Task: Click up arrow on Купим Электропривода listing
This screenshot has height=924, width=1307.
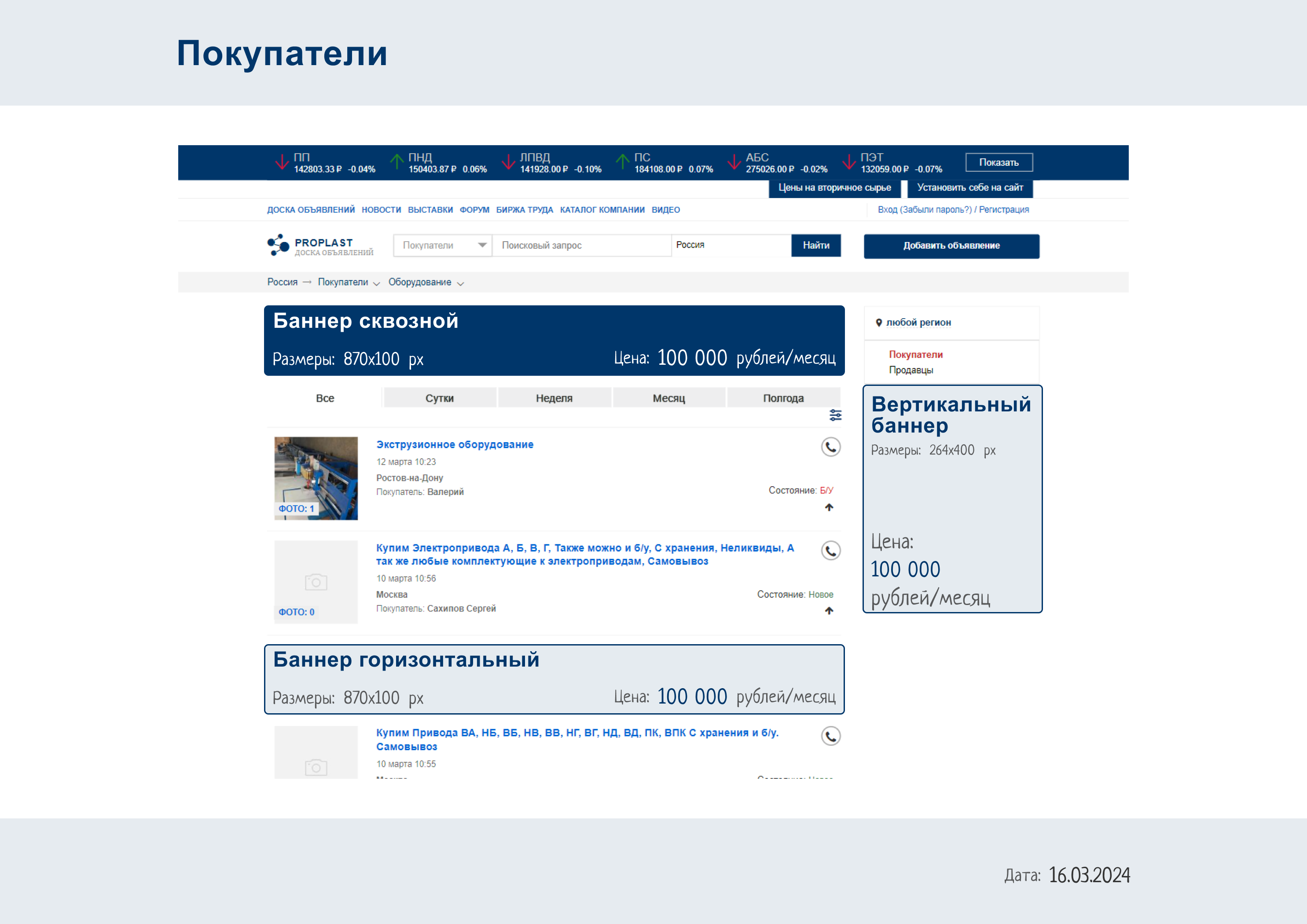Action: [x=829, y=611]
